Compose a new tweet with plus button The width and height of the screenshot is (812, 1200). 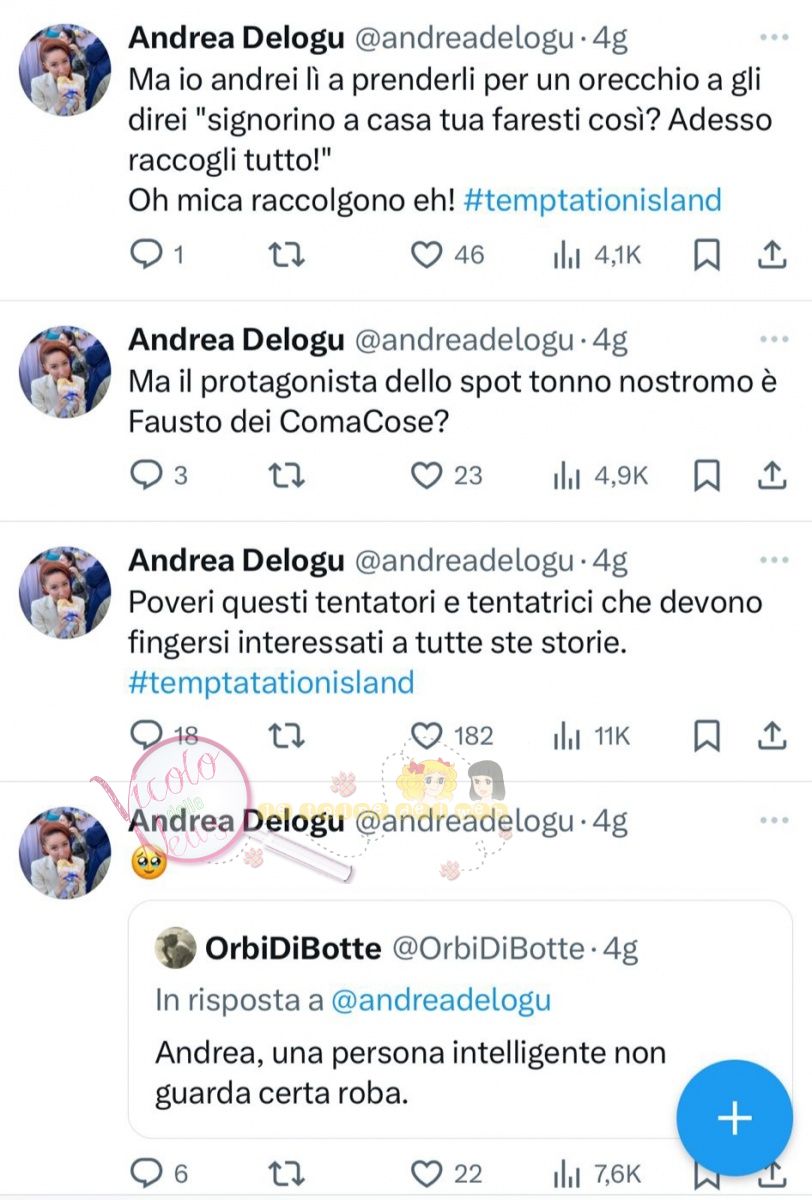735,1118
